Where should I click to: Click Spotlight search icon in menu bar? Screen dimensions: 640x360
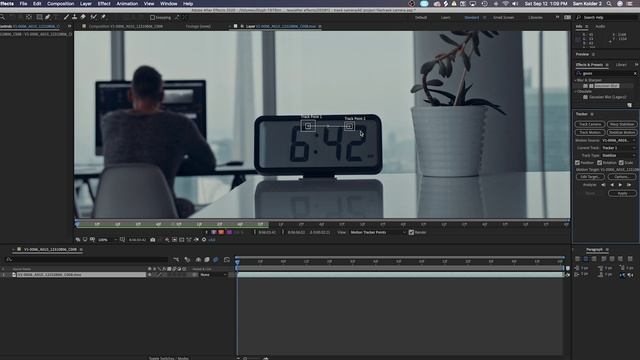pyautogui.click(x=609, y=3)
